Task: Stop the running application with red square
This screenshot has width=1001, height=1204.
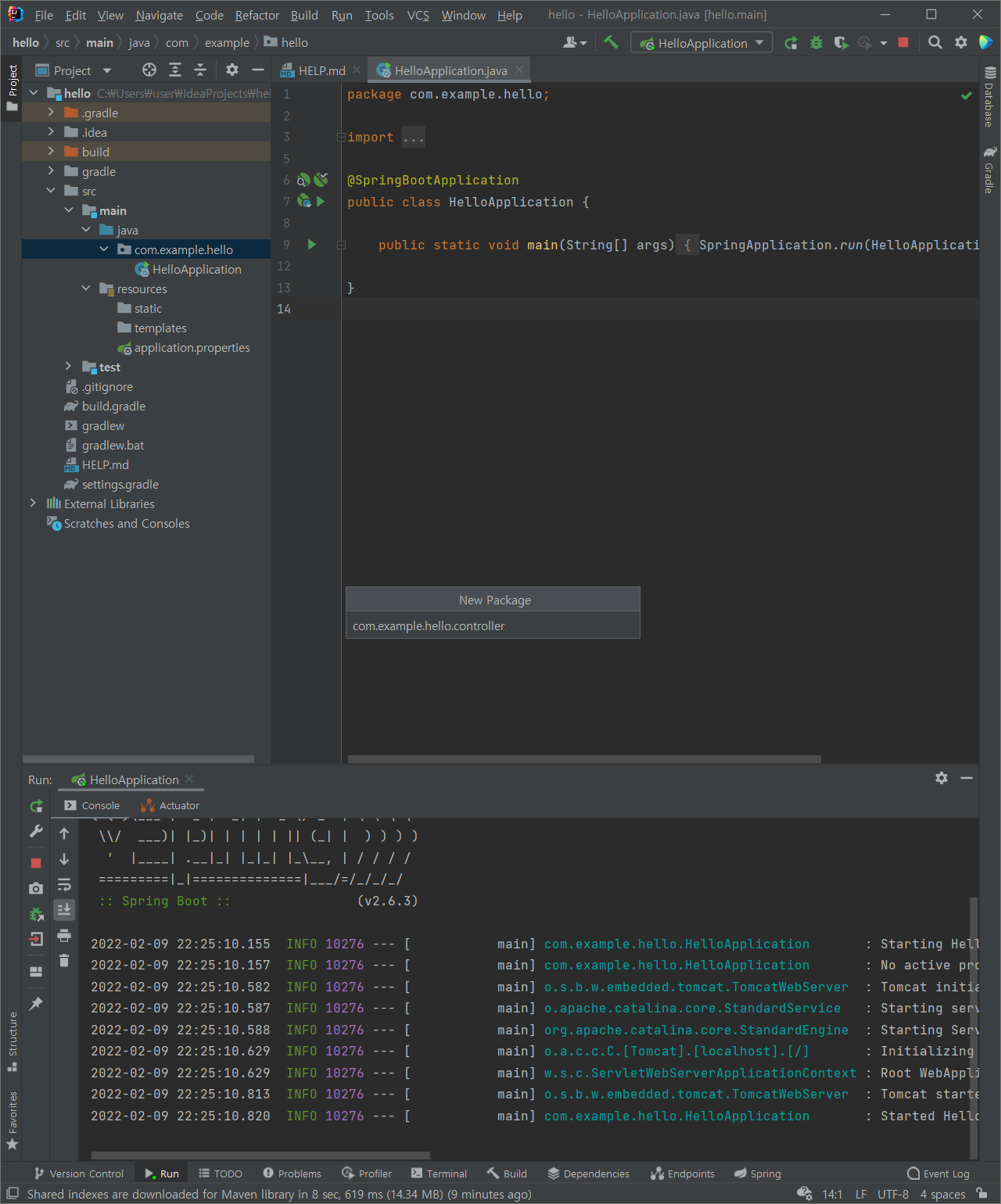Action: click(903, 43)
